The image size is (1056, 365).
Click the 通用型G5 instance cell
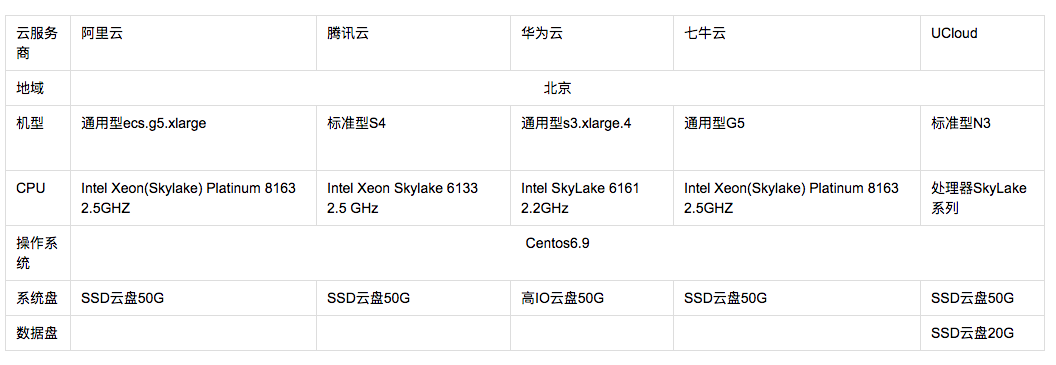(797, 137)
